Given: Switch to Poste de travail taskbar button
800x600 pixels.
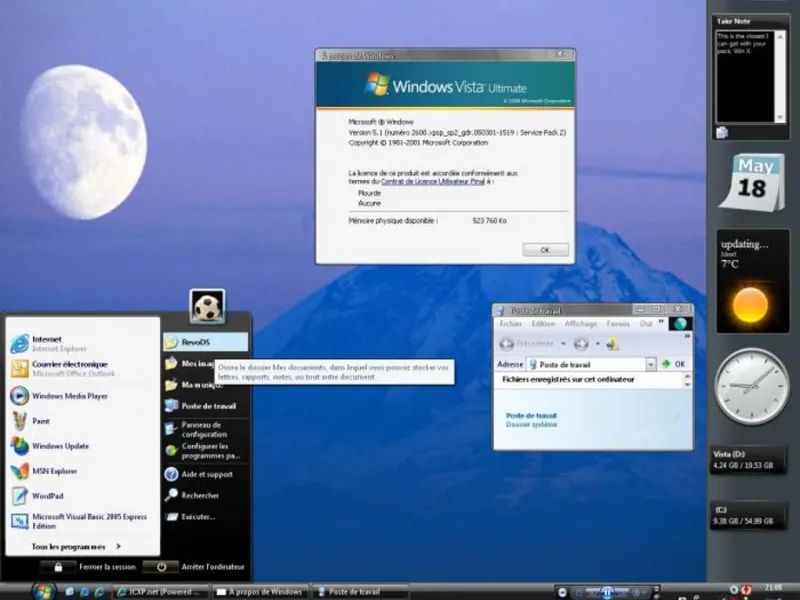Looking at the screenshot, I should [x=360, y=592].
